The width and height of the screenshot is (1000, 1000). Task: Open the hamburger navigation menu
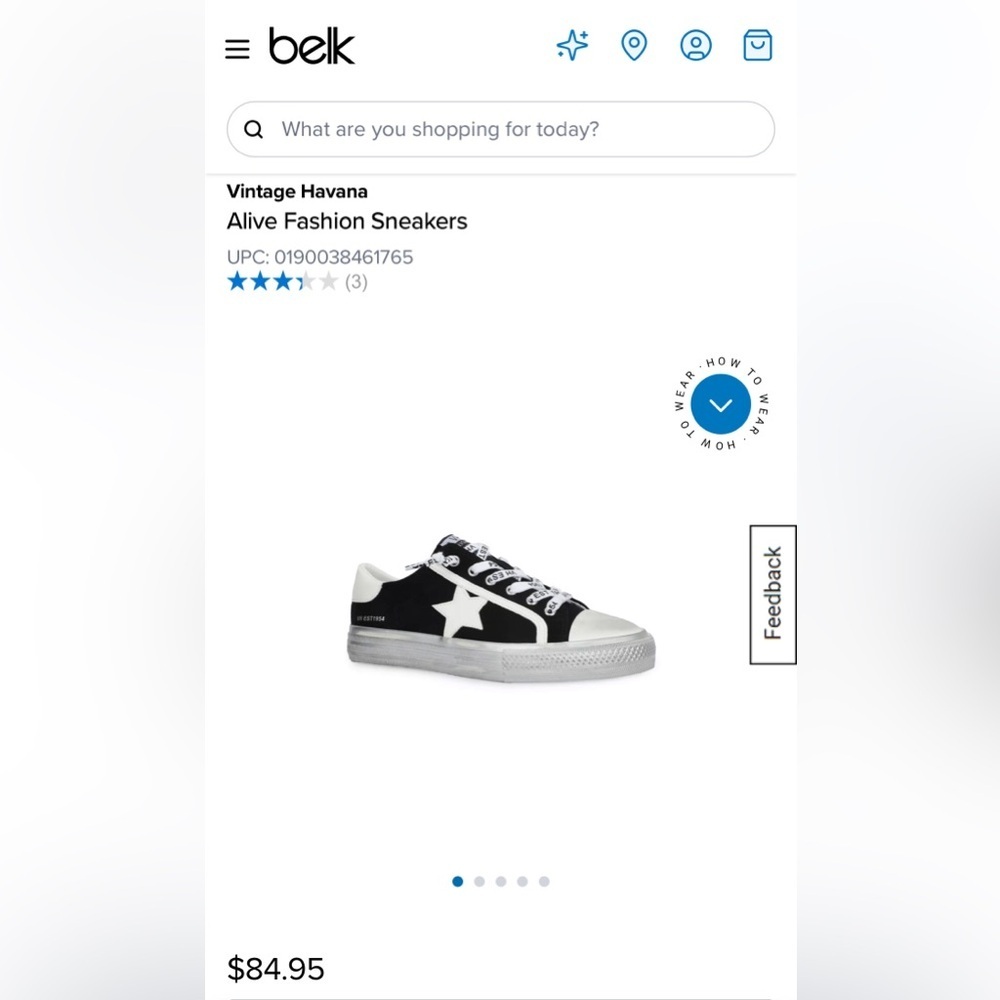(237, 49)
